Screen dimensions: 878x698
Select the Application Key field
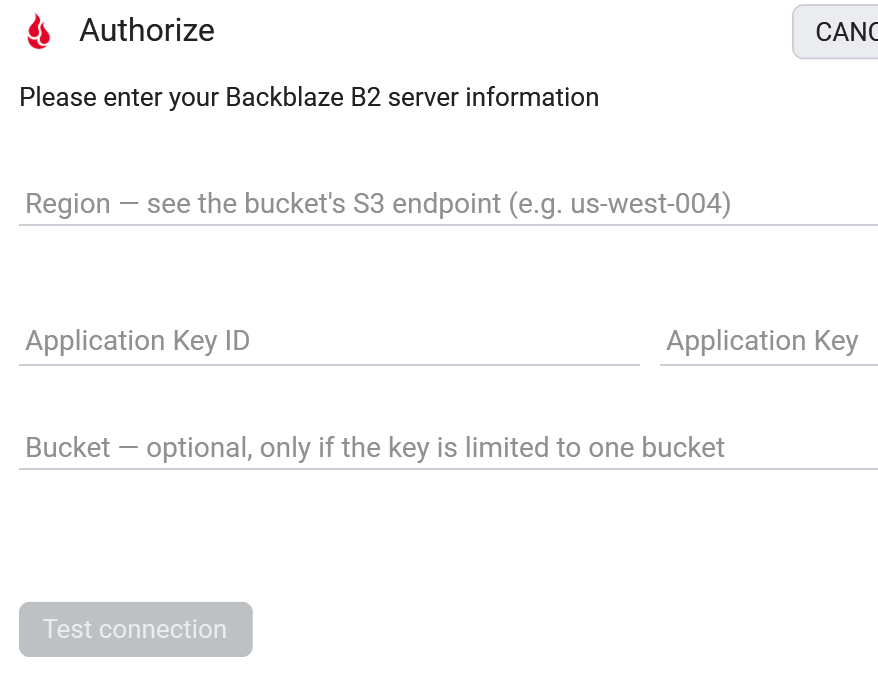(769, 341)
